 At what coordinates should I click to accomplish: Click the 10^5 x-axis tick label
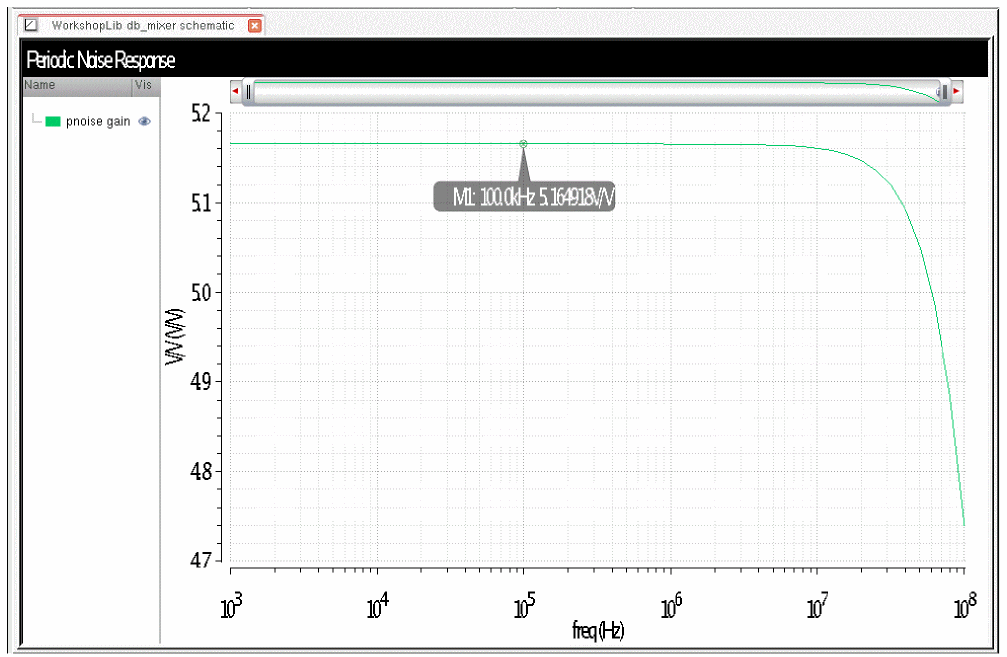(x=524, y=605)
